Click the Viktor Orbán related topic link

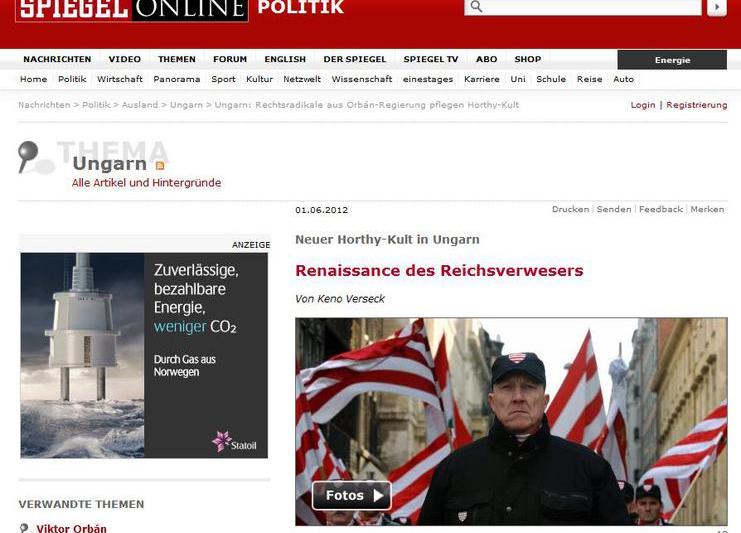71,528
